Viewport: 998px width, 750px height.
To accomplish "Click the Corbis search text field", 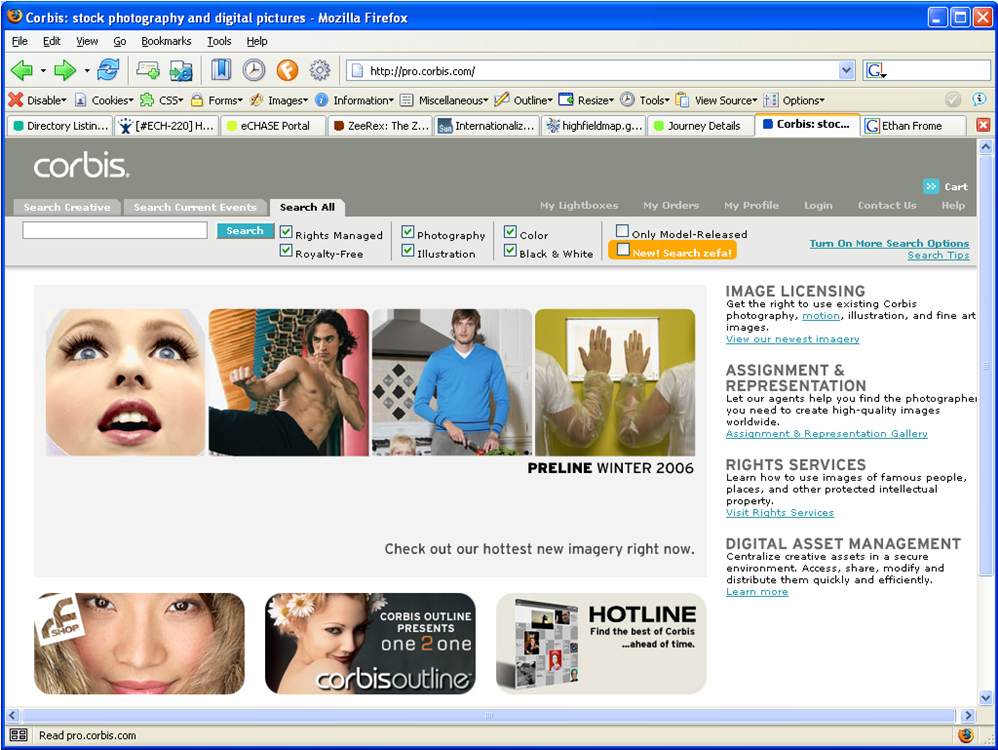I will point(115,231).
